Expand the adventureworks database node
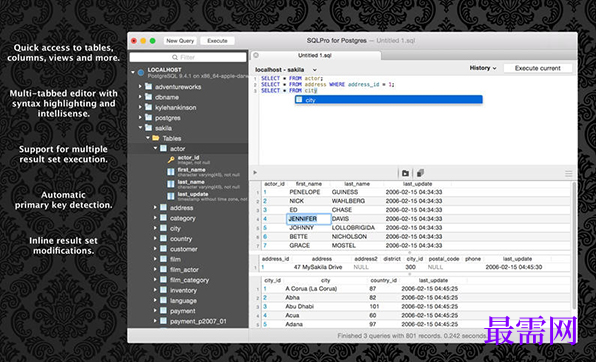 [140, 87]
